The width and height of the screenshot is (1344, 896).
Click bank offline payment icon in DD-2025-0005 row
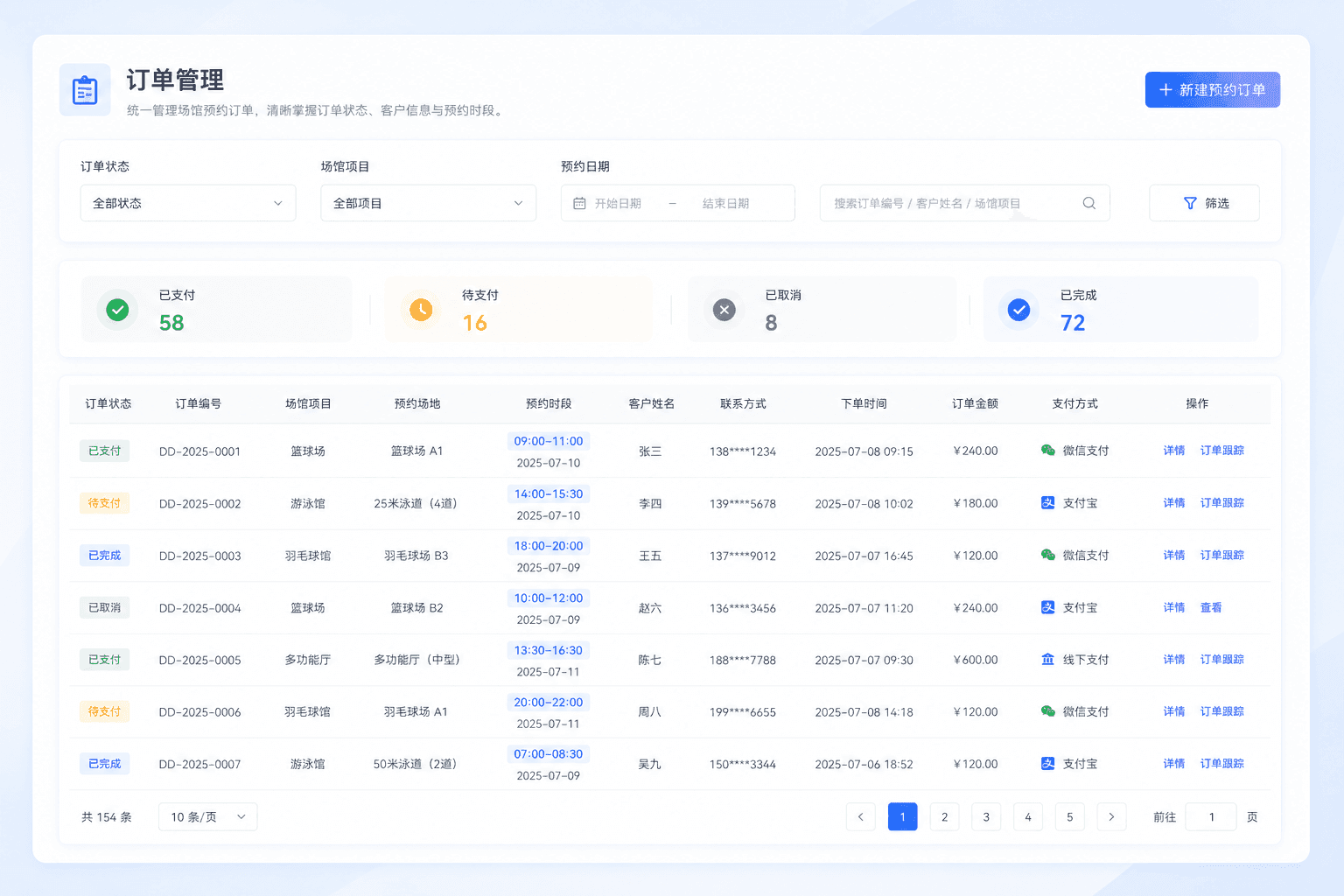tap(1047, 660)
